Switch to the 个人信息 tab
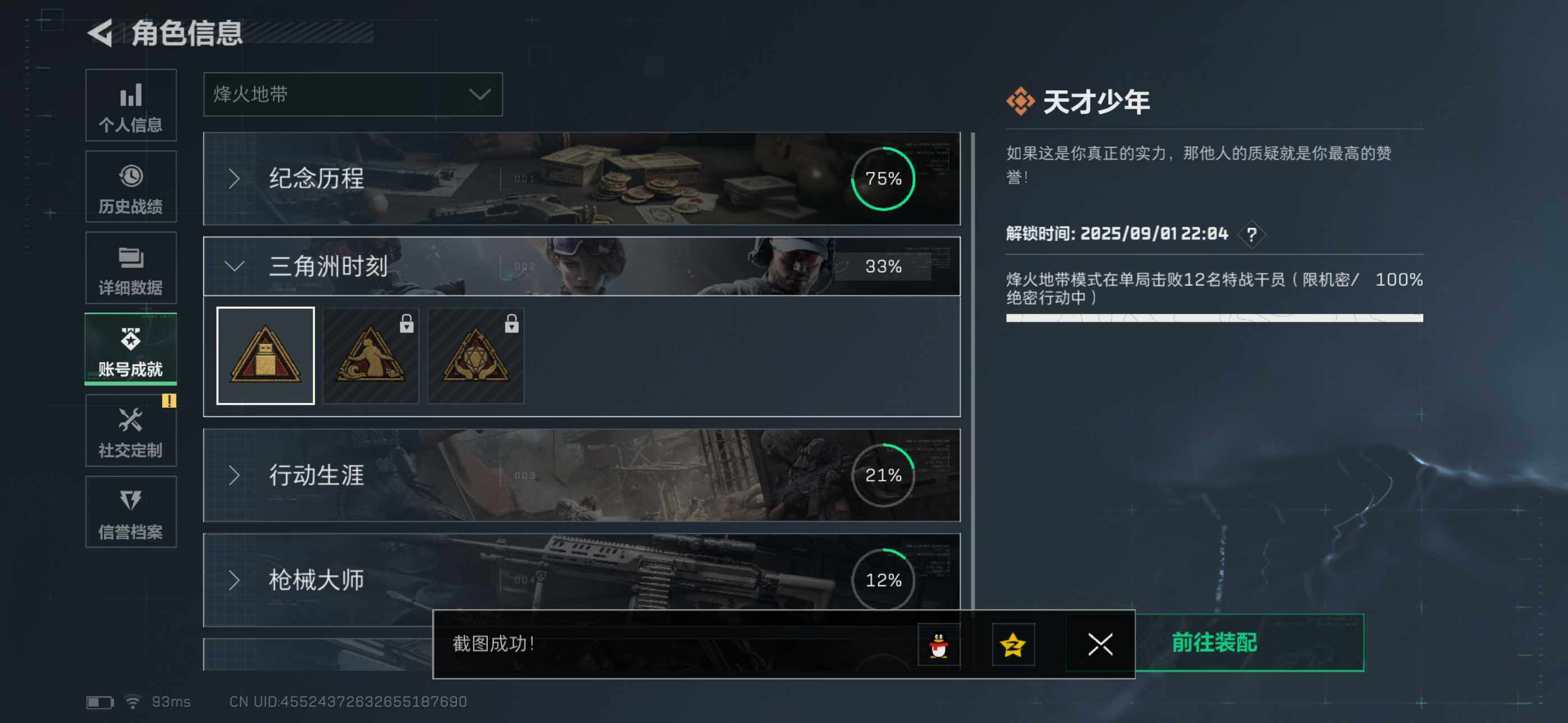Screen dimensions: 1568x723 point(131,105)
